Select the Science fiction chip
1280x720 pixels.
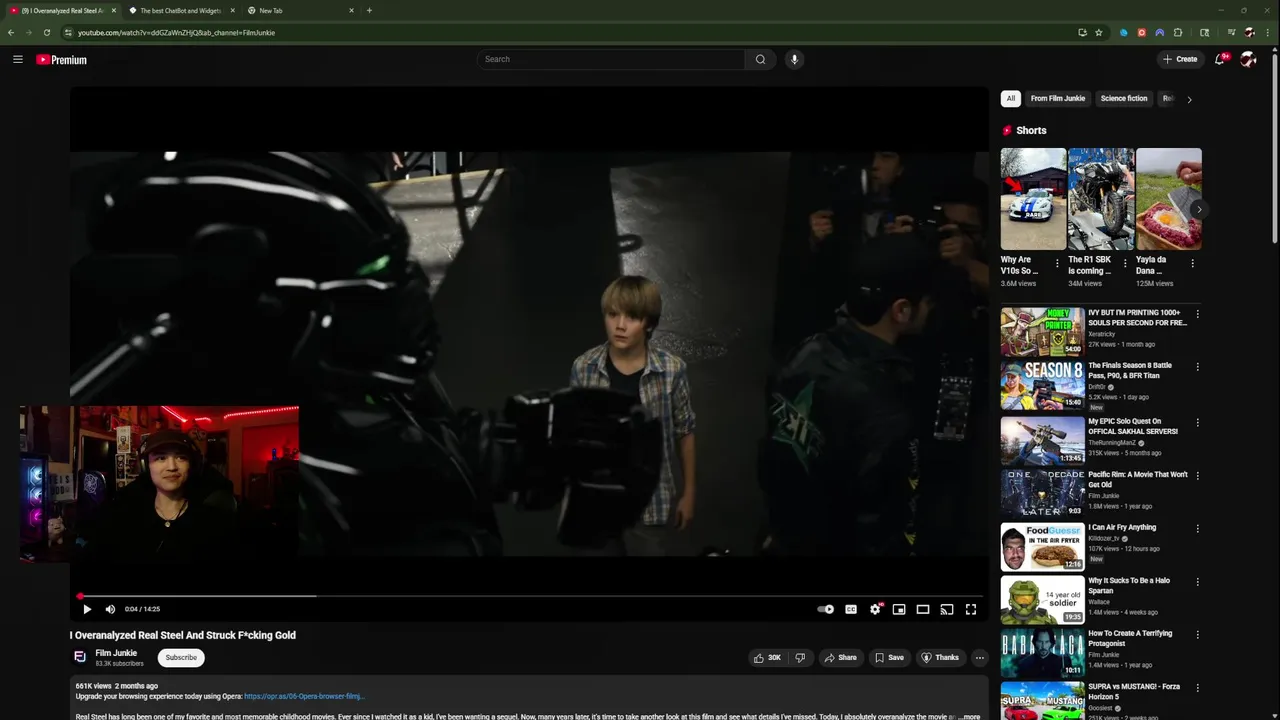click(x=1124, y=99)
